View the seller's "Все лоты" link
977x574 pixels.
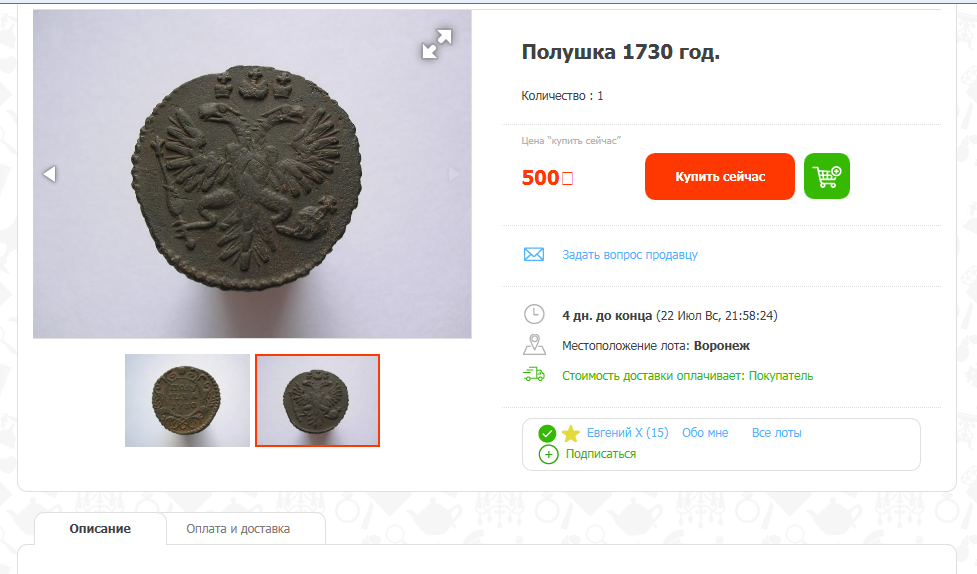pyautogui.click(x=777, y=433)
